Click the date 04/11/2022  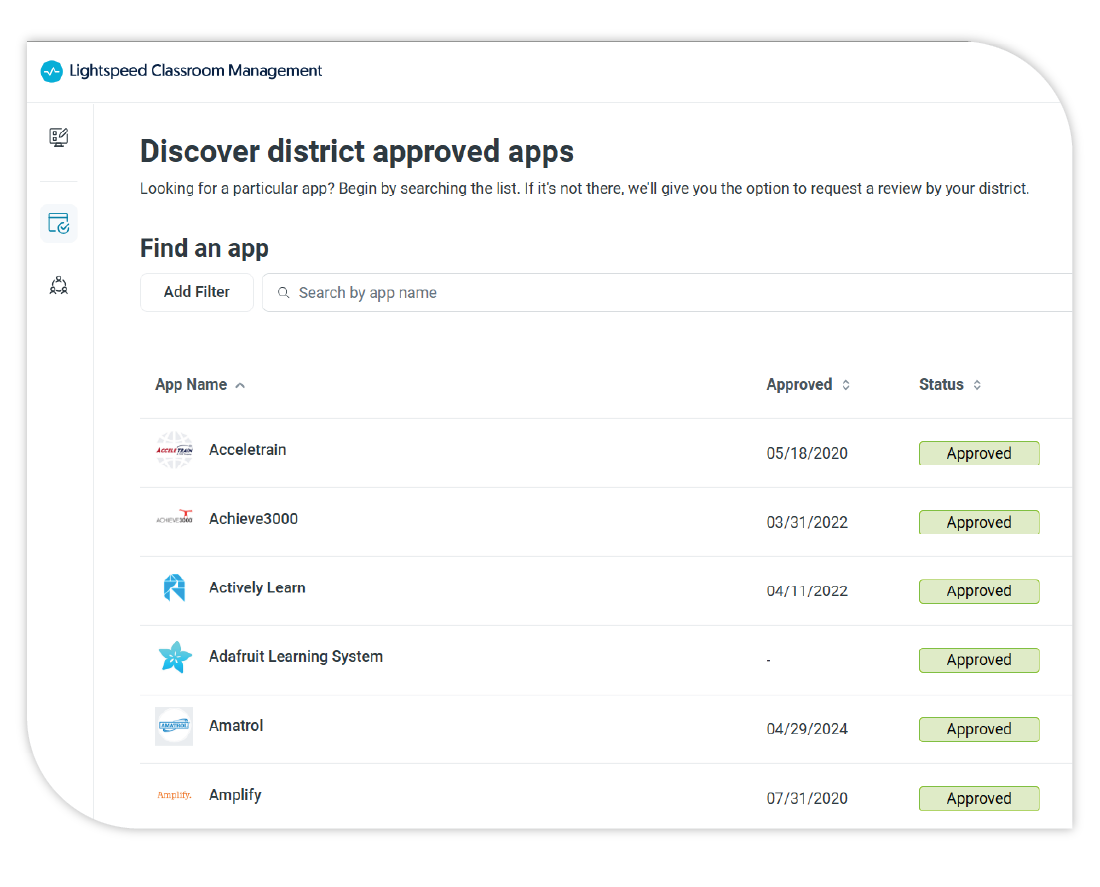coord(807,591)
